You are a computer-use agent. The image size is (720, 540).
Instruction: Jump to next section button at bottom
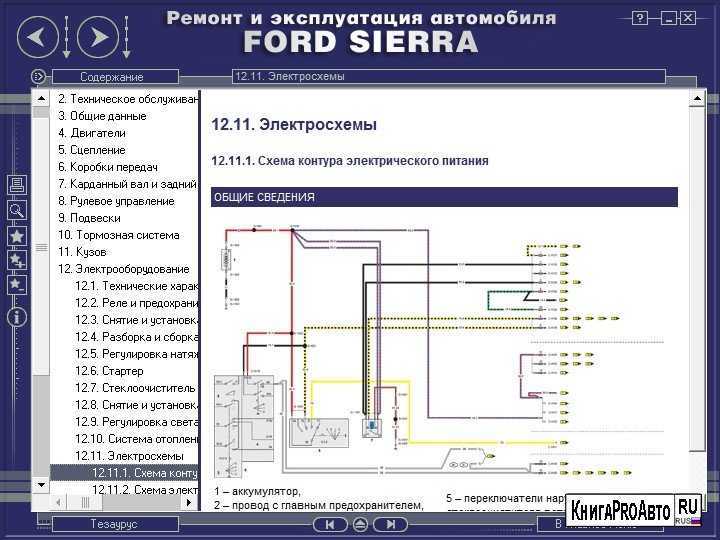tap(391, 524)
